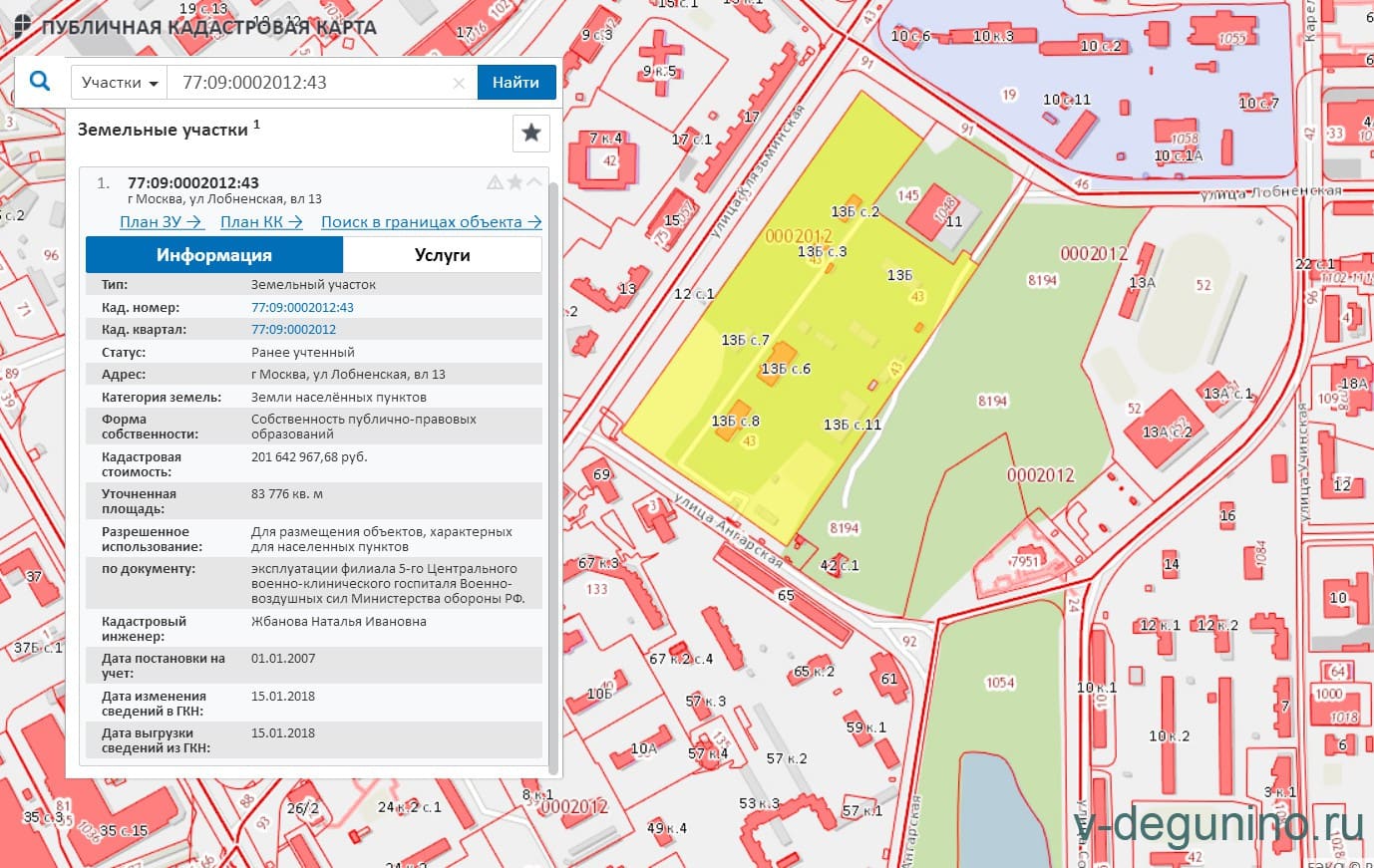Add parcel to favorites with small star
Viewport: 1374px width, 868px height.
point(515,182)
